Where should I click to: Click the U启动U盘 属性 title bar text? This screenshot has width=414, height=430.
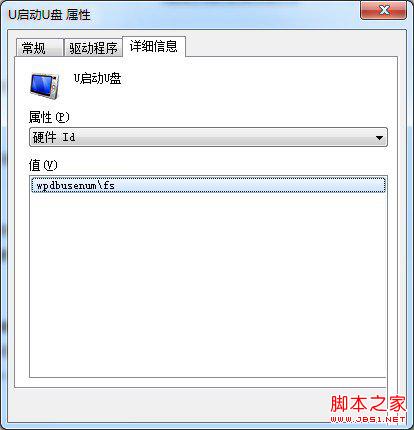point(49,15)
